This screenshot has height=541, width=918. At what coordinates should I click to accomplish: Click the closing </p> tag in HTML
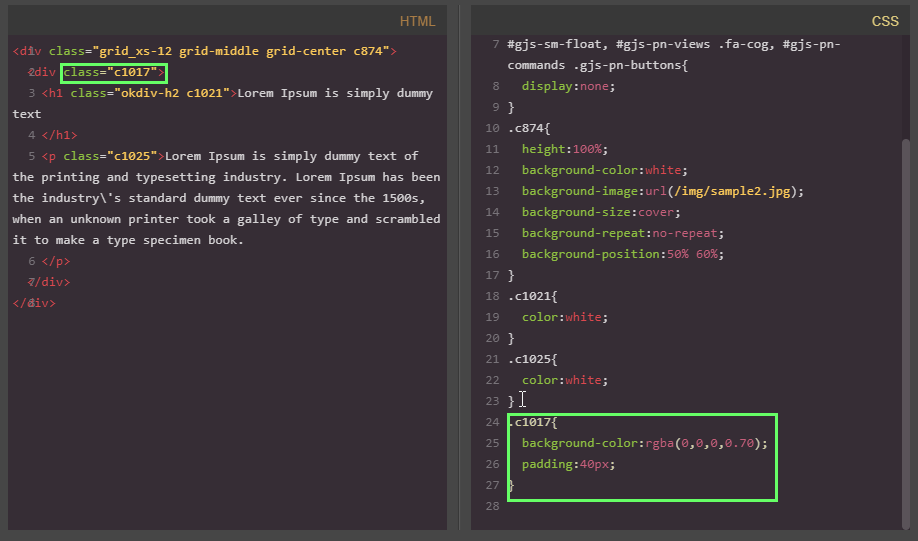click(x=56, y=261)
